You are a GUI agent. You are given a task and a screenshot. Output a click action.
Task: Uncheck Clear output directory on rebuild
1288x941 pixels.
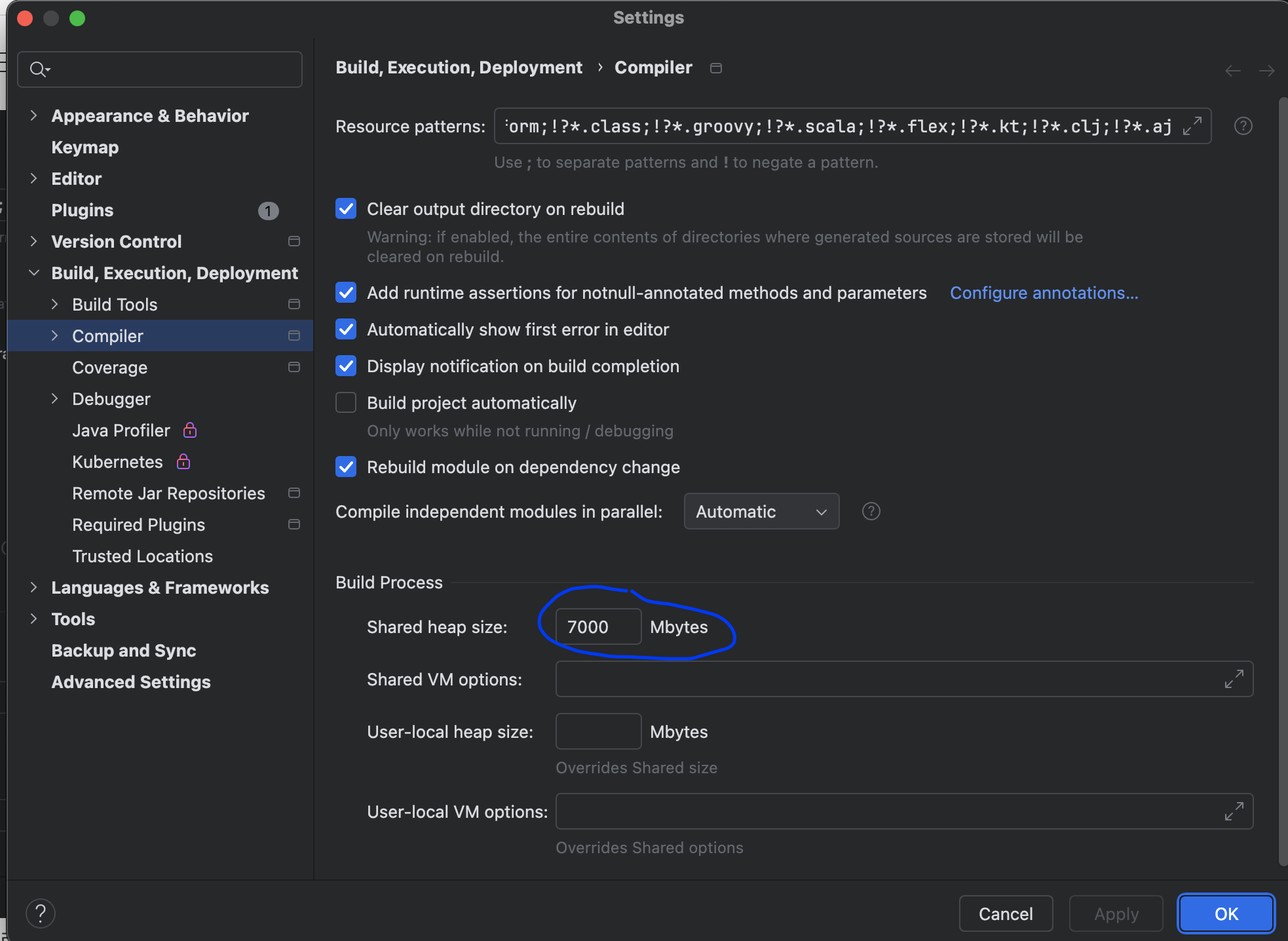[346, 208]
